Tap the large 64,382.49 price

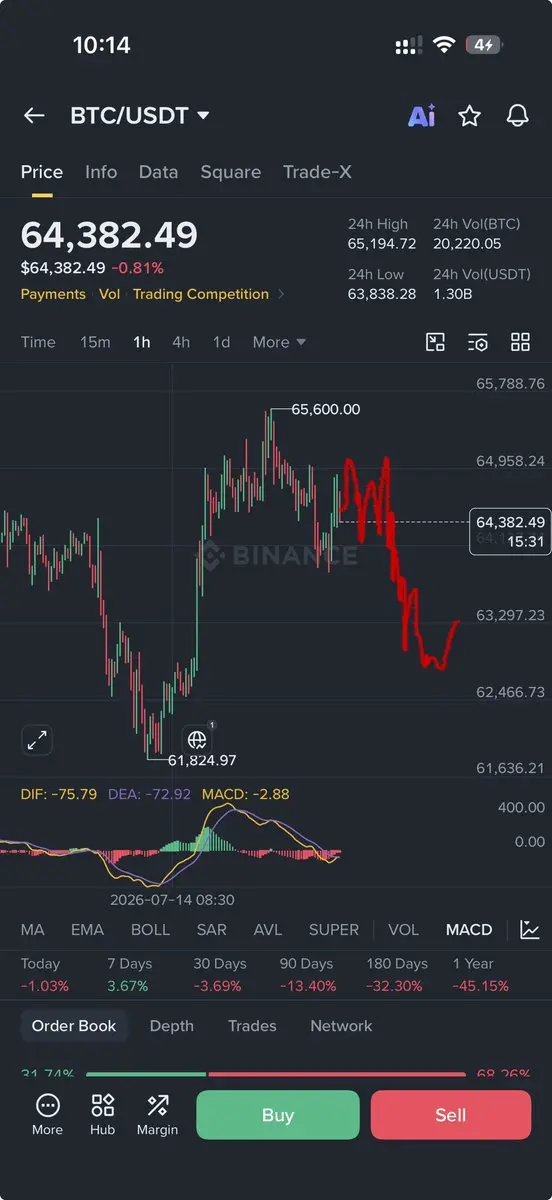point(109,235)
